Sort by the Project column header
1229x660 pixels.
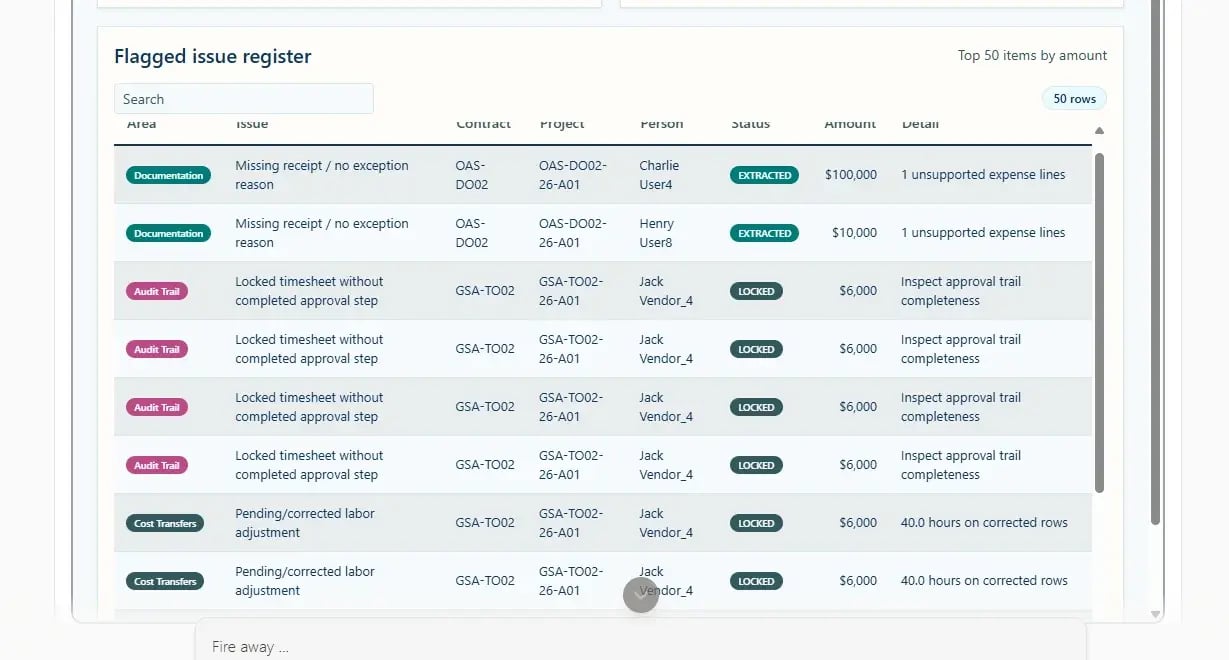(562, 124)
